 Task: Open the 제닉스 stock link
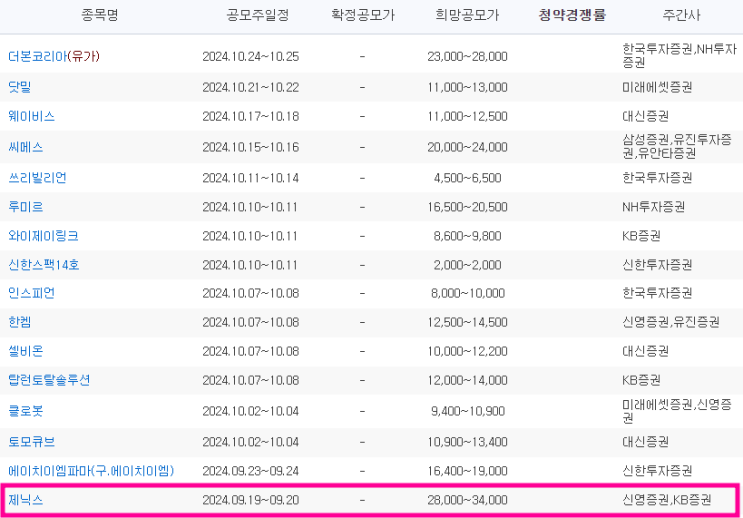tap(26, 500)
